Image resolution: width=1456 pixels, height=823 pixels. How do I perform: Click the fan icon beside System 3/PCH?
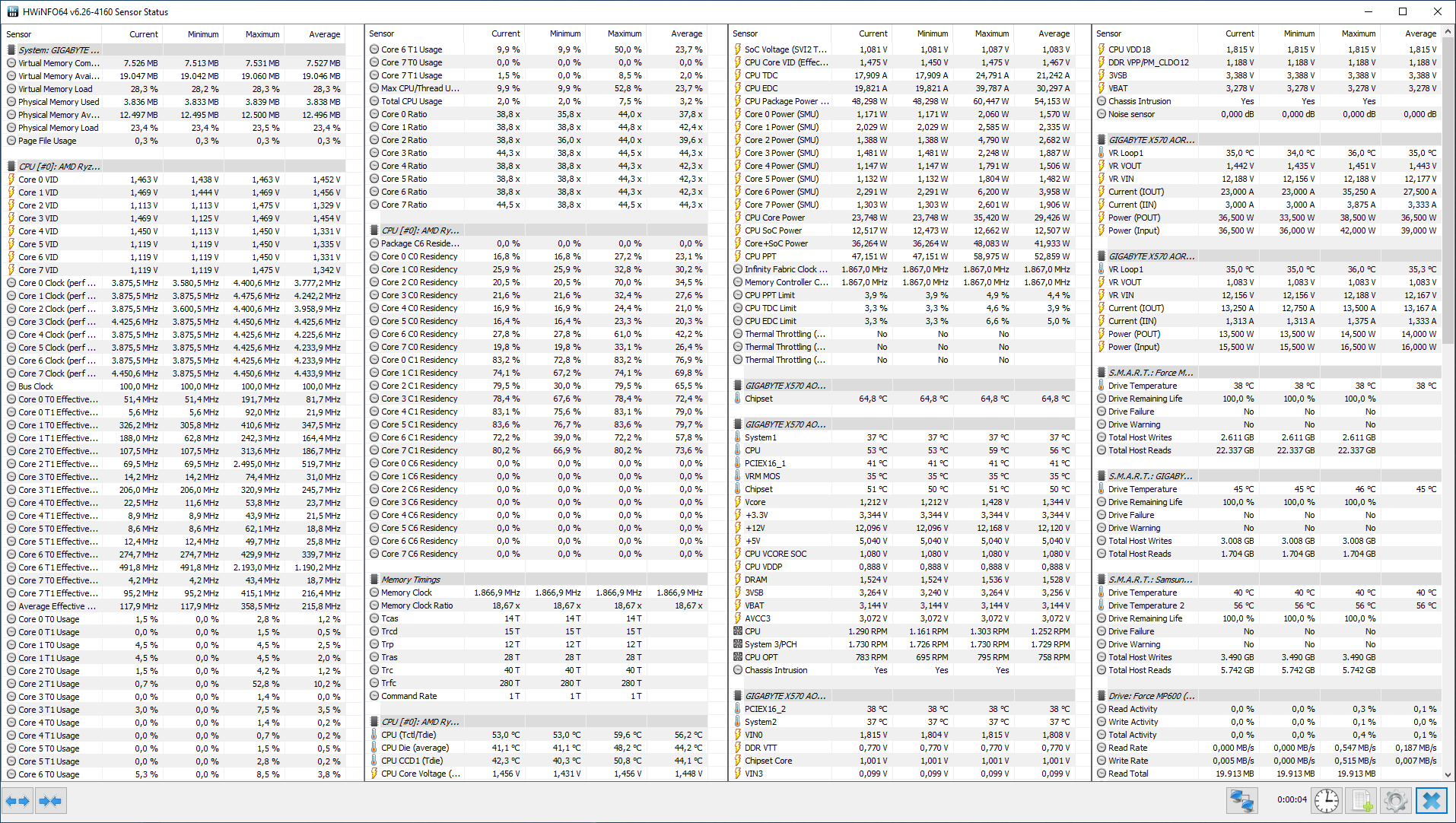[738, 644]
